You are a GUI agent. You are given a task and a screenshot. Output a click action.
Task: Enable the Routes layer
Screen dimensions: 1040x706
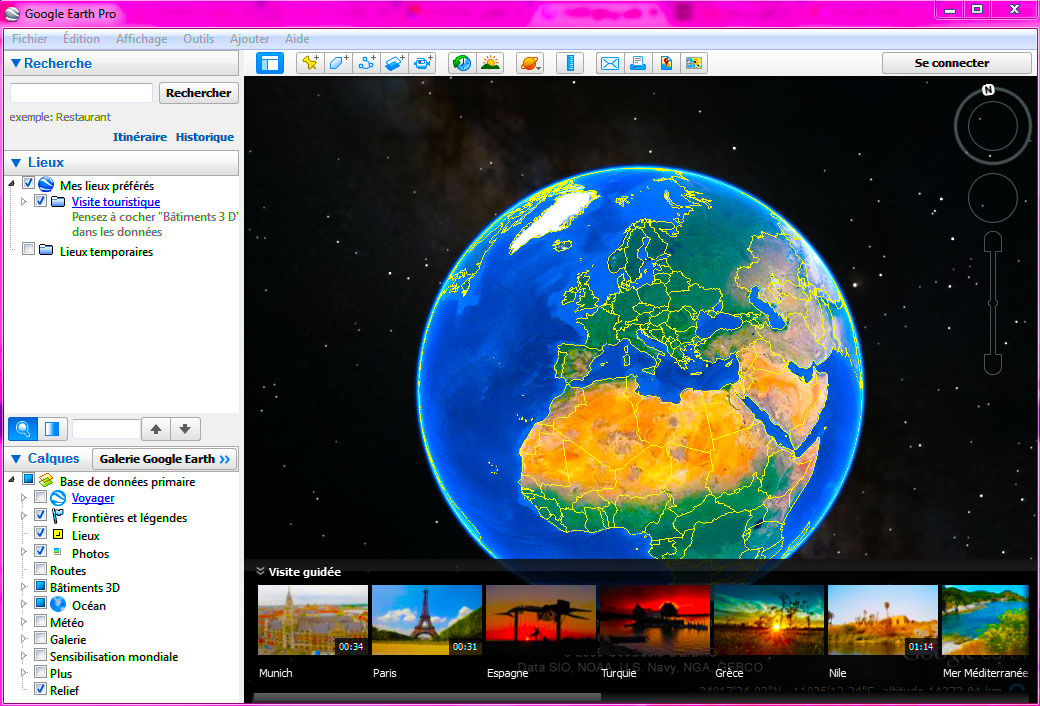tap(40, 569)
